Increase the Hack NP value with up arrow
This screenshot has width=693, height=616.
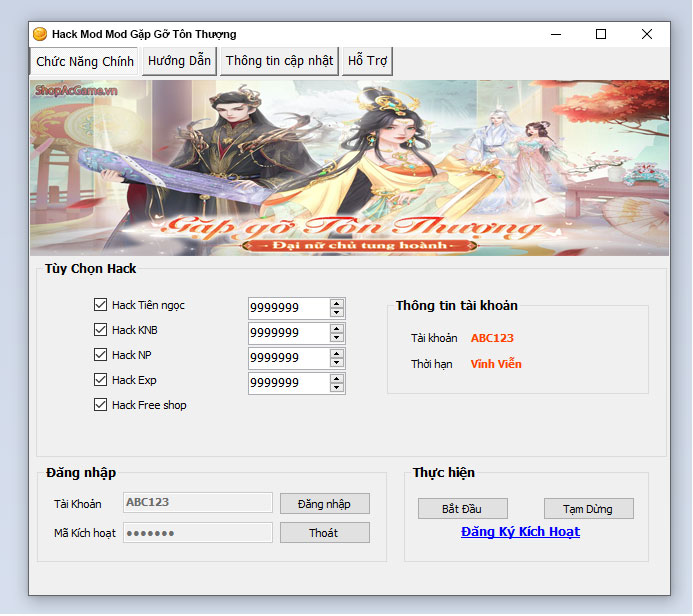(337, 354)
